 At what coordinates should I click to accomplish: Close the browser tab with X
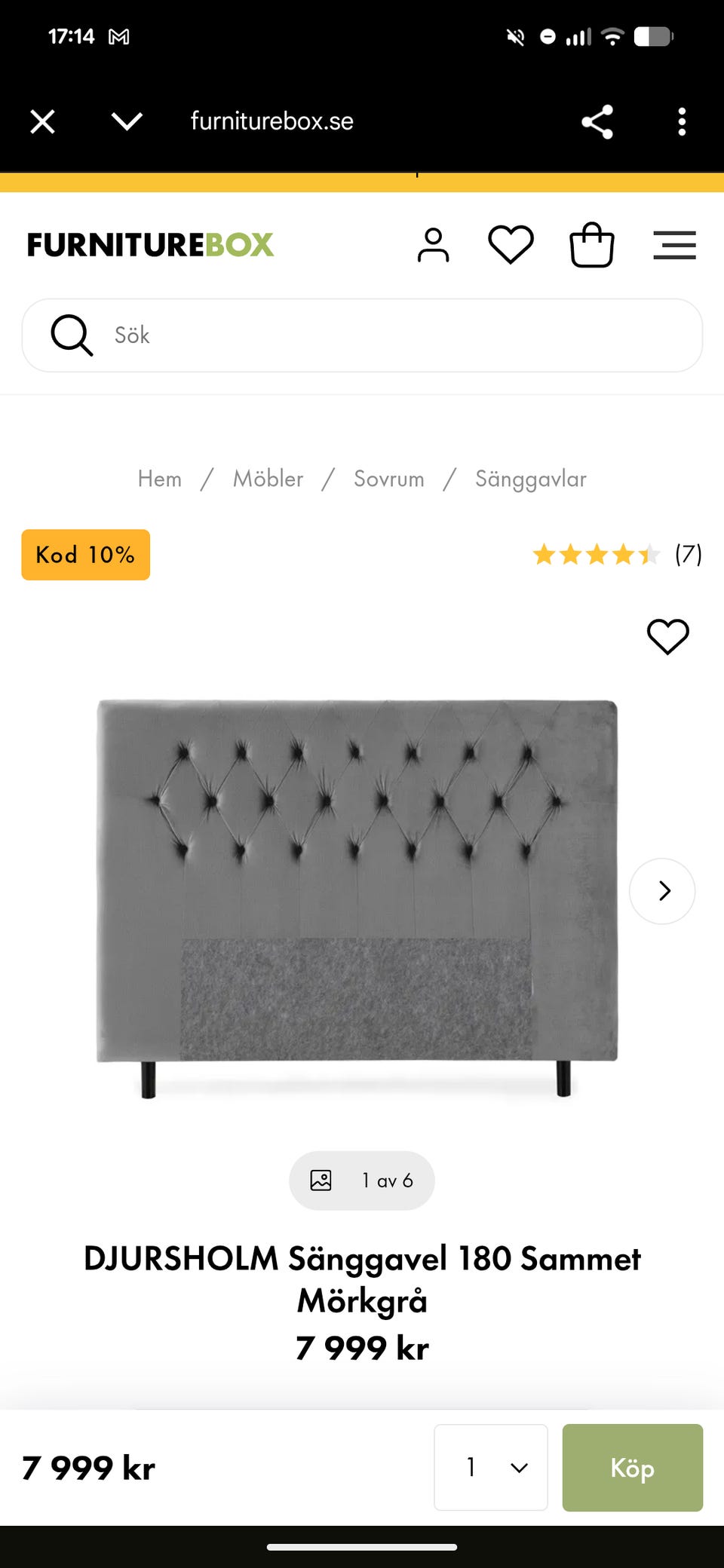click(x=43, y=121)
